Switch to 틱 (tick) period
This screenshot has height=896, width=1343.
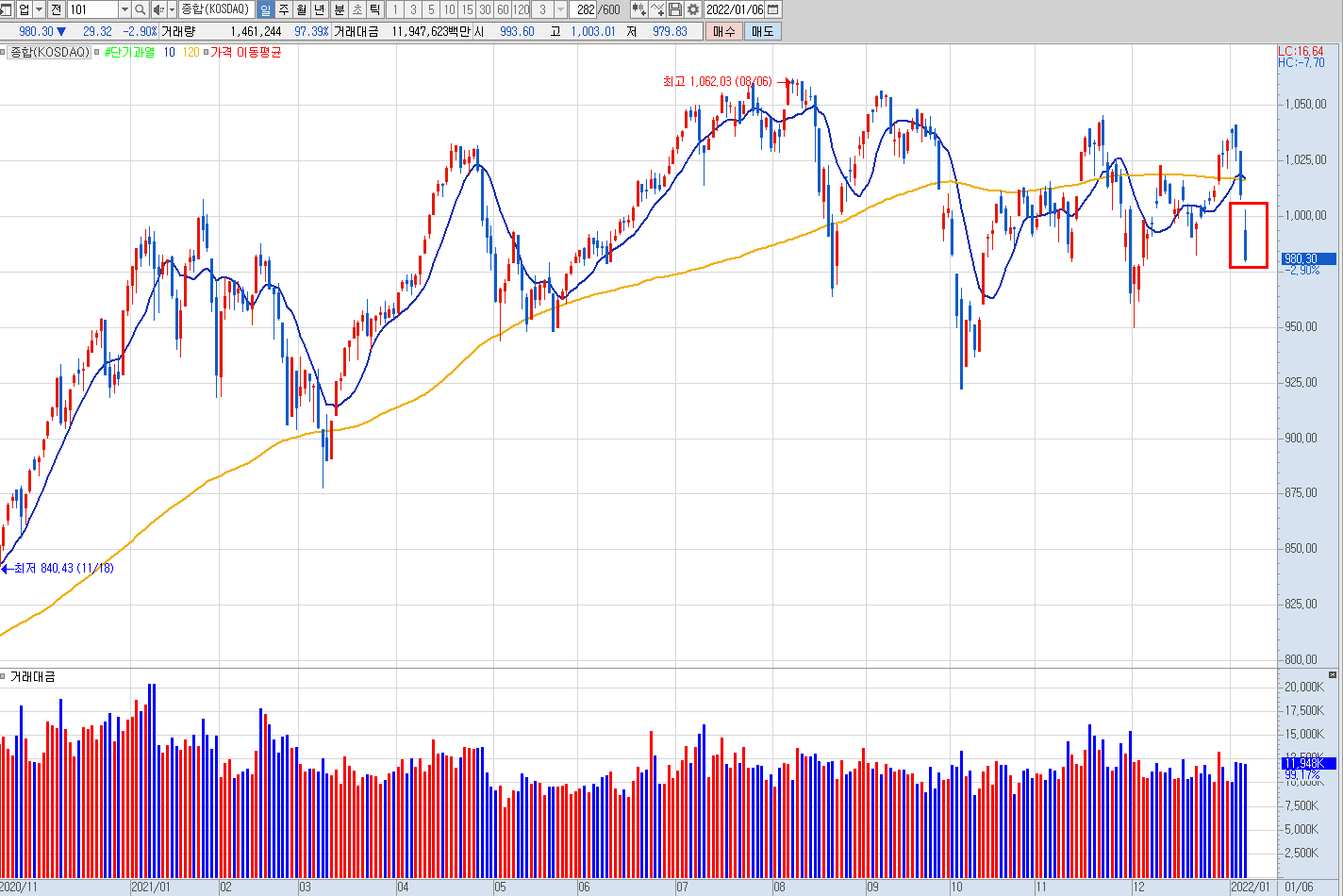(375, 9)
